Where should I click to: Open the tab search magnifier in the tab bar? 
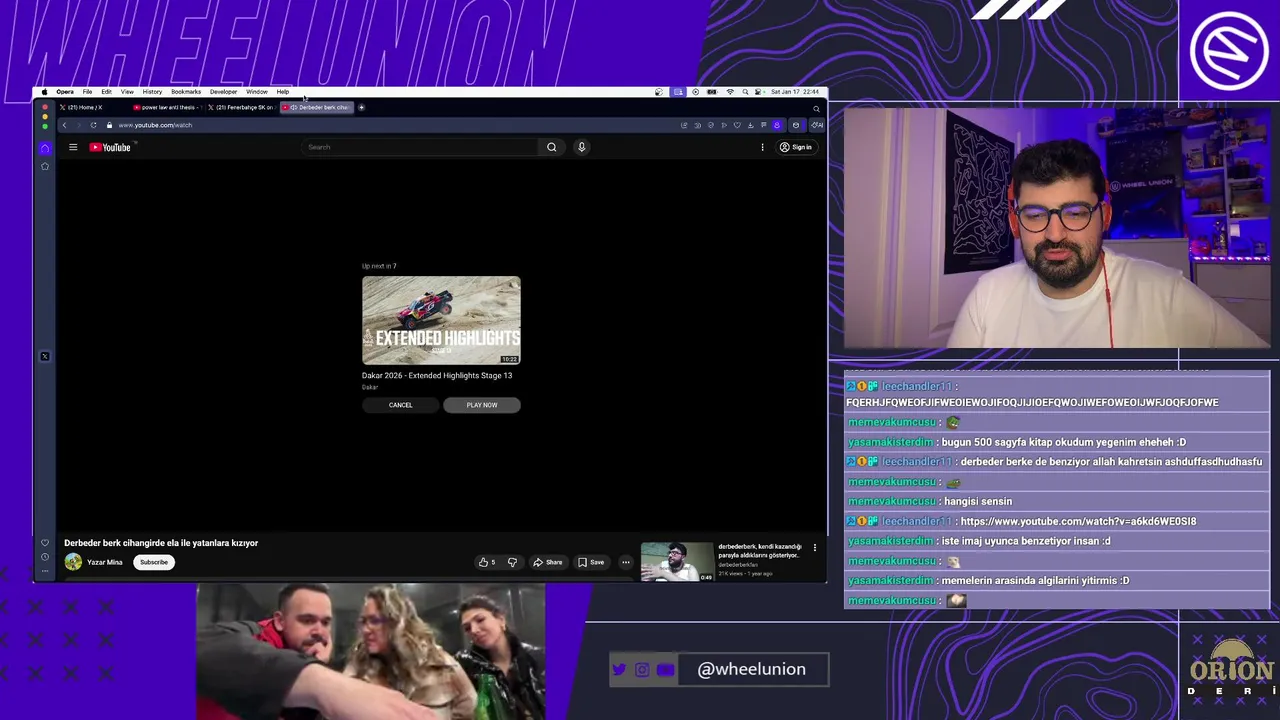click(816, 108)
